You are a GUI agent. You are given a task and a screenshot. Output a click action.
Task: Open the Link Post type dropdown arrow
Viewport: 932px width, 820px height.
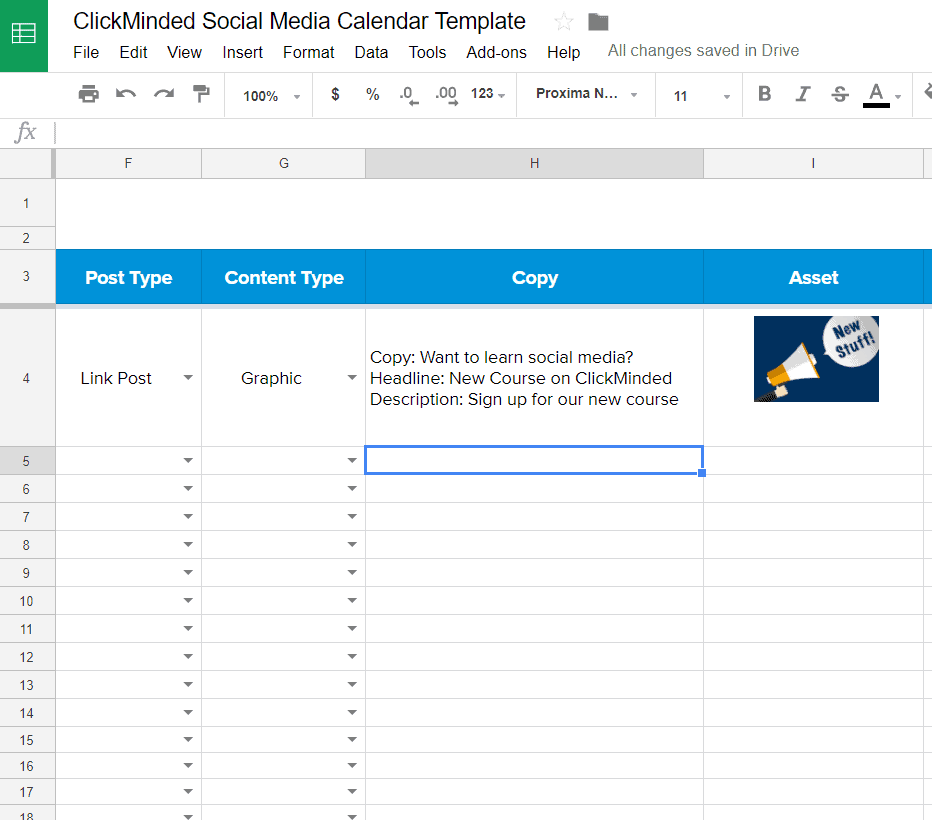coord(188,378)
